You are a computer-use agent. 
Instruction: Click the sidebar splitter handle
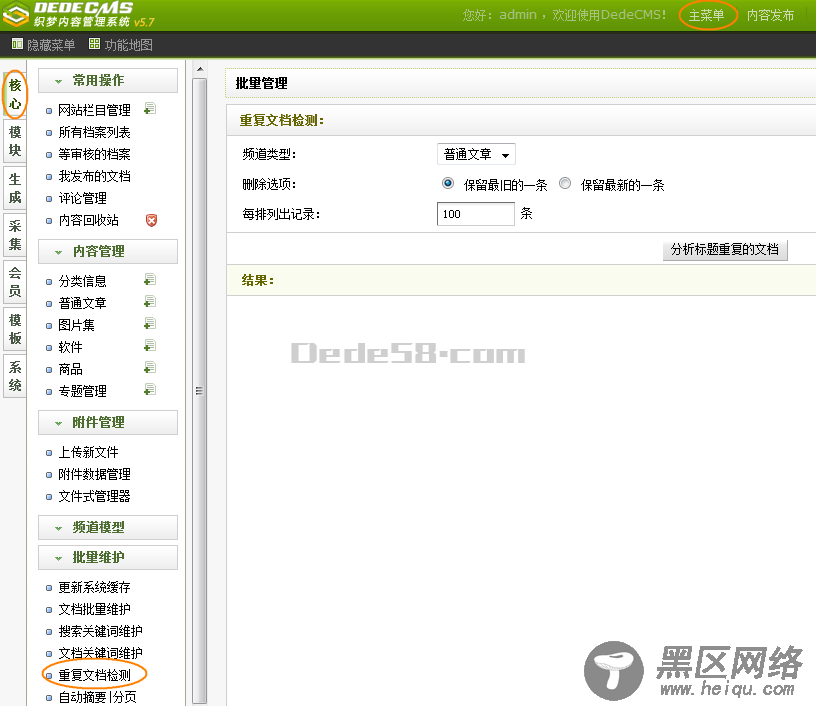click(199, 391)
